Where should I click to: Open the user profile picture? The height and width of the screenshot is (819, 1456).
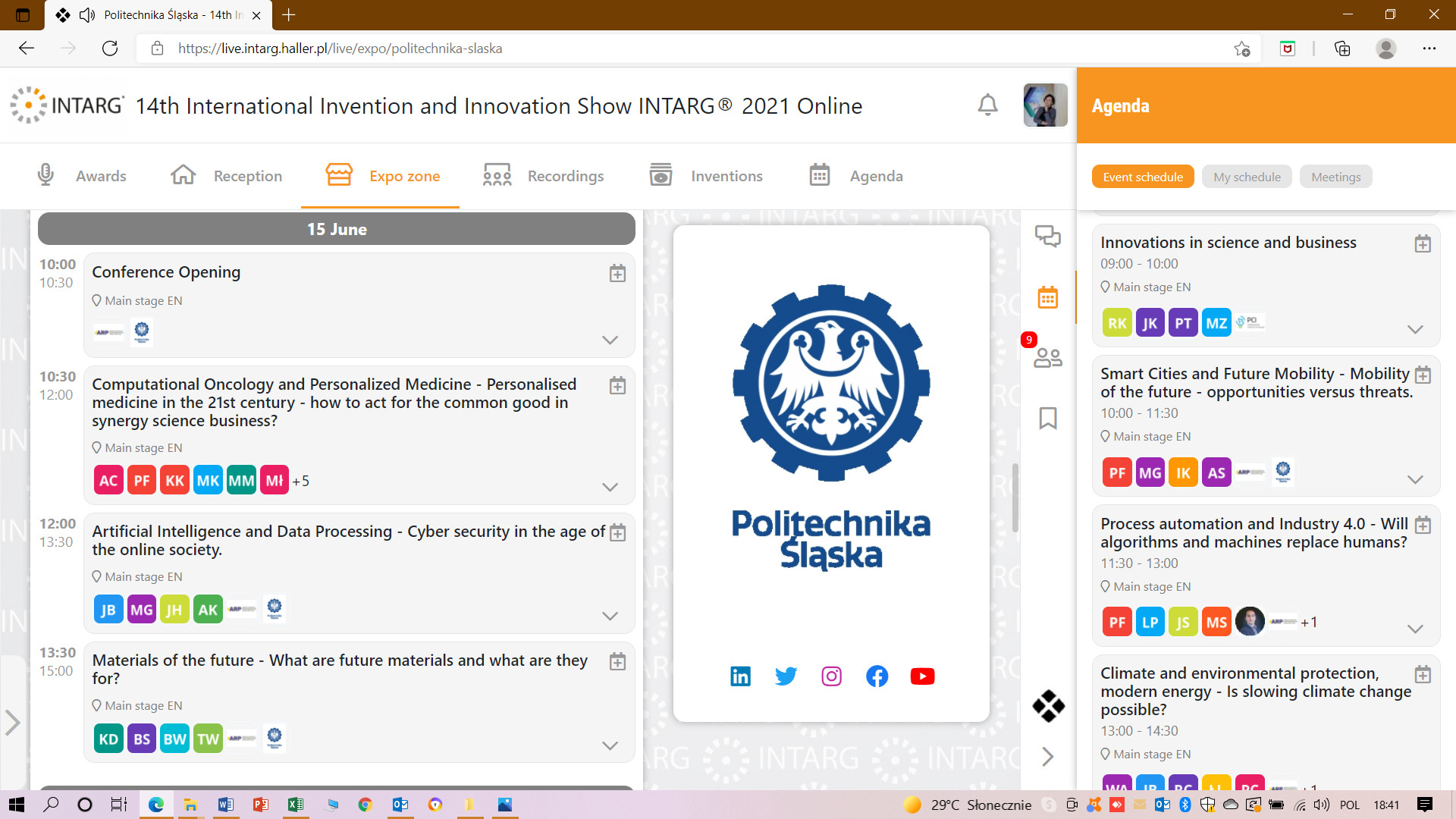click(x=1045, y=105)
